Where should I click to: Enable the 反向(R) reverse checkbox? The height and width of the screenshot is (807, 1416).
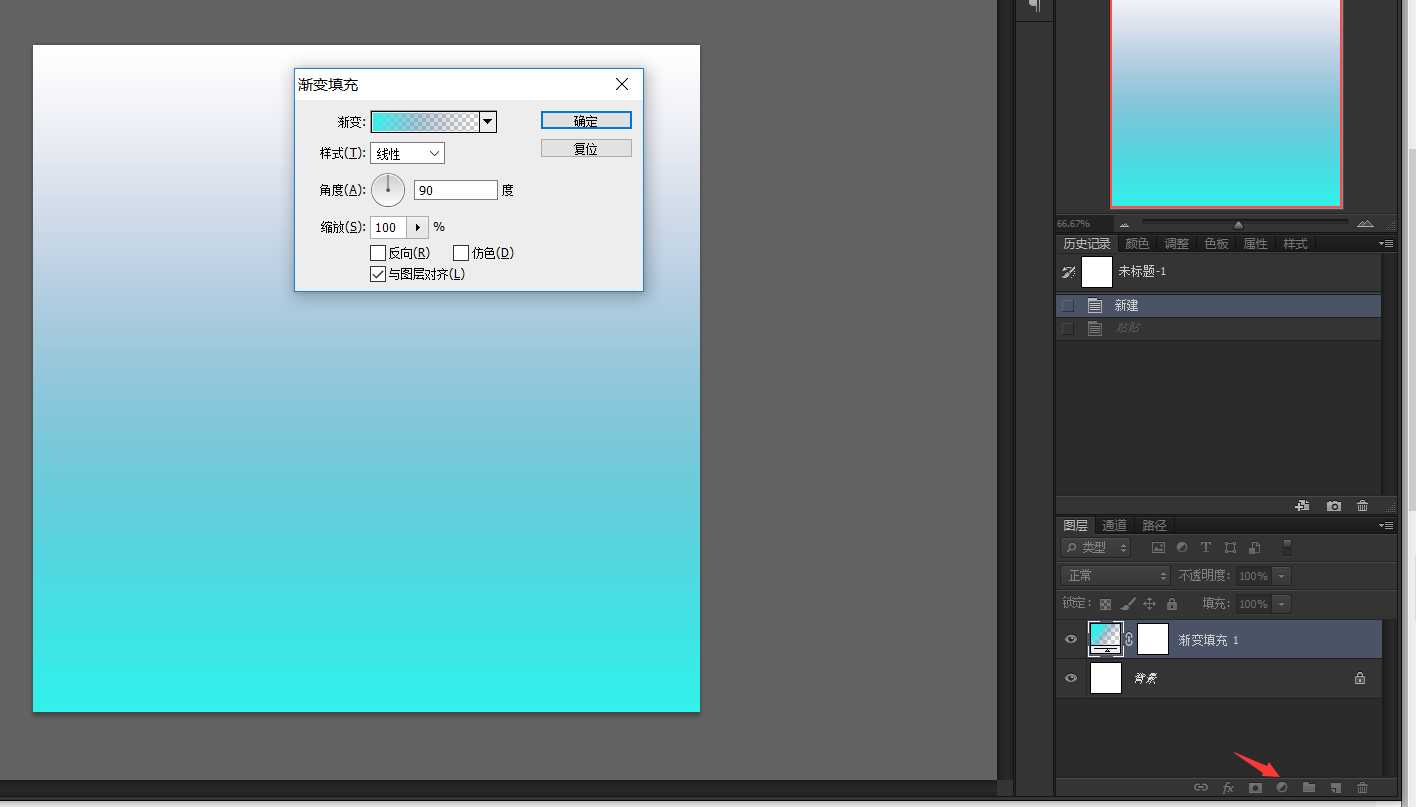pyautogui.click(x=378, y=253)
